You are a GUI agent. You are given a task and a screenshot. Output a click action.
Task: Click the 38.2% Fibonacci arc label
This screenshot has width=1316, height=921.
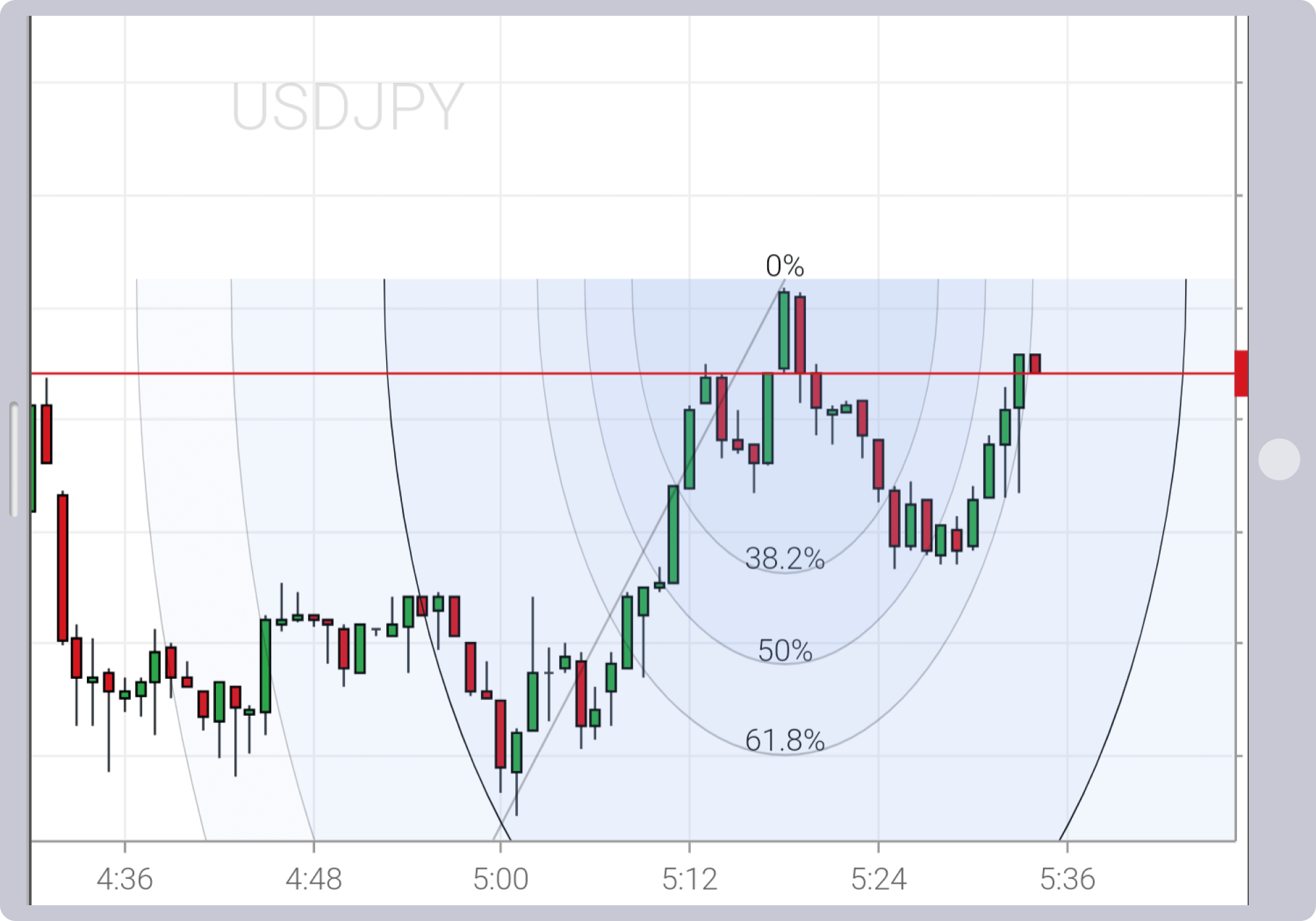[784, 559]
